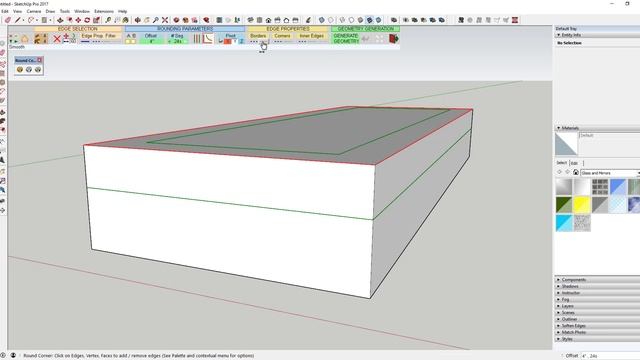Switch to Front house view icon
Screen dimensions: 640x360
pyautogui.click(x=268, y=20)
